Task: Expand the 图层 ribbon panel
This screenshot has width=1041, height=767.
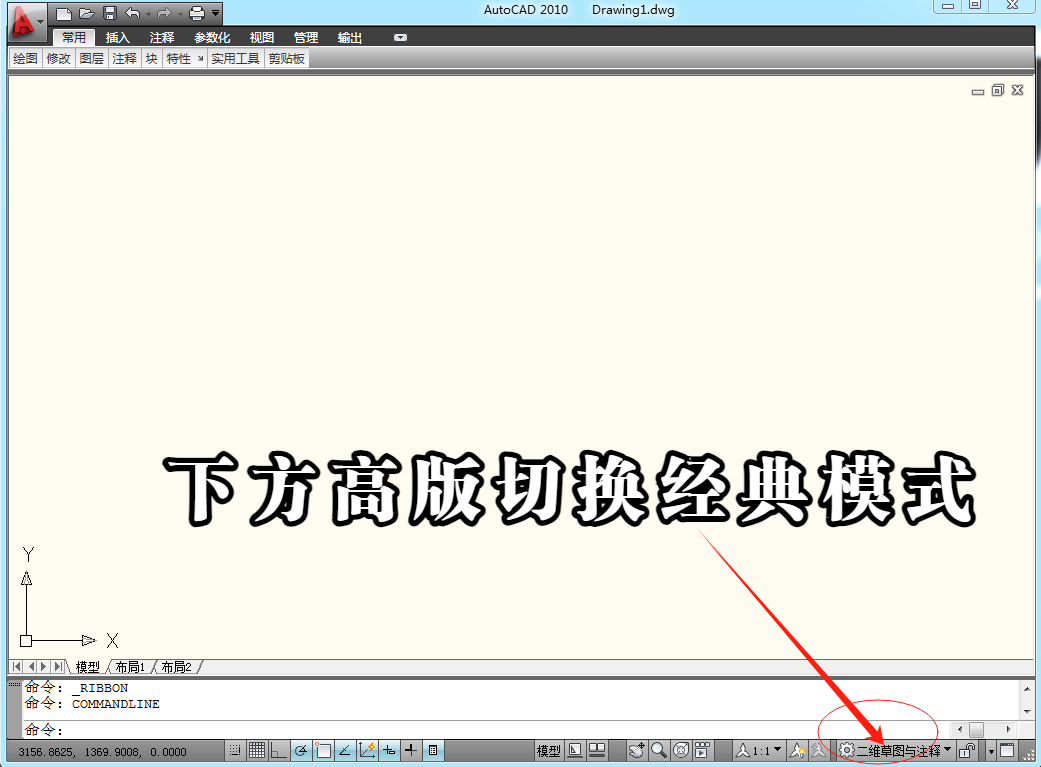Action: (92, 58)
